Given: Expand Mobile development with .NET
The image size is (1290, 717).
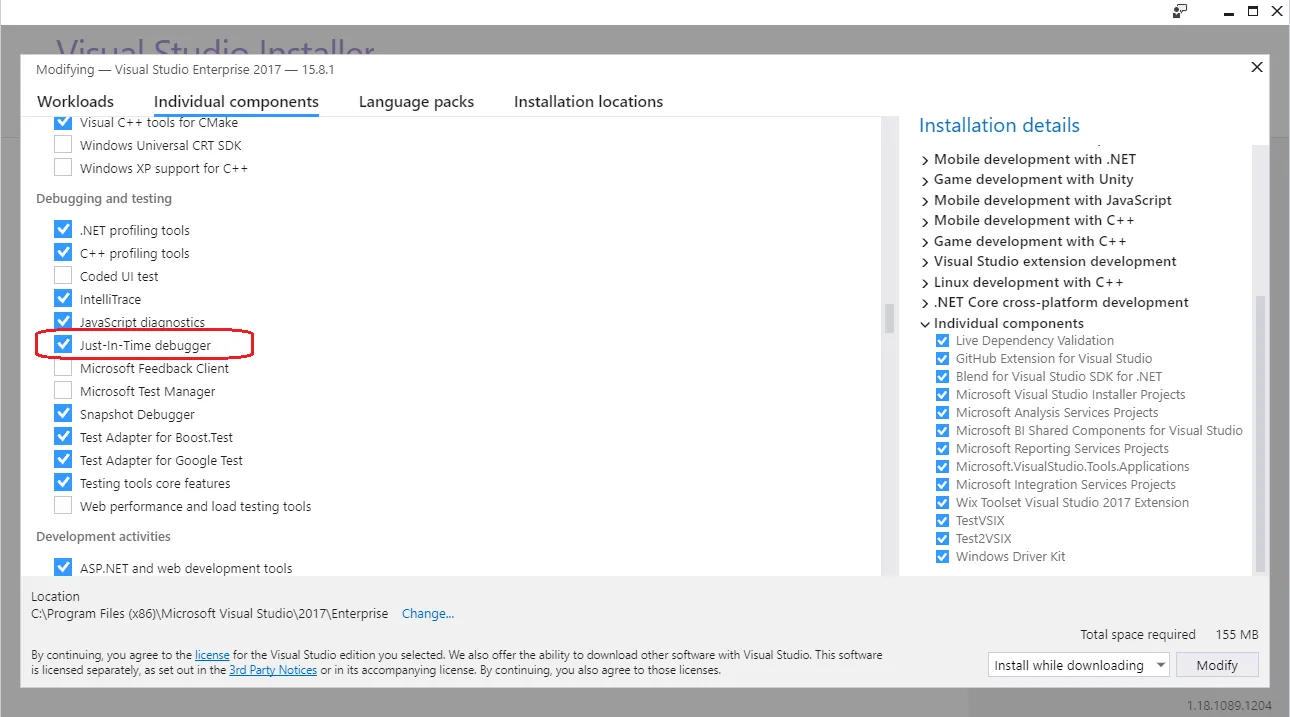Looking at the screenshot, I should [925, 159].
